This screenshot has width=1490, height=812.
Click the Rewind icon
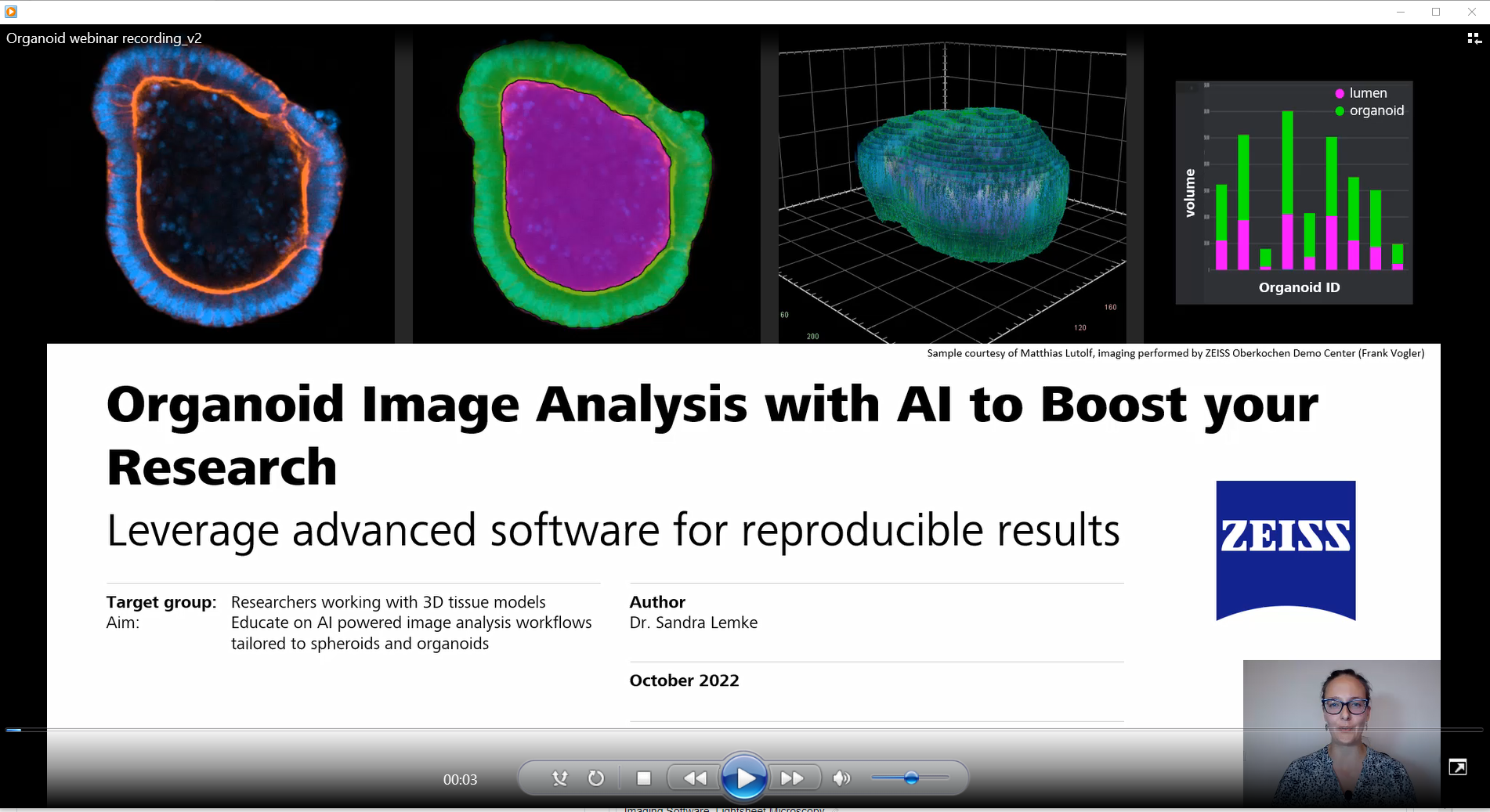tap(694, 778)
